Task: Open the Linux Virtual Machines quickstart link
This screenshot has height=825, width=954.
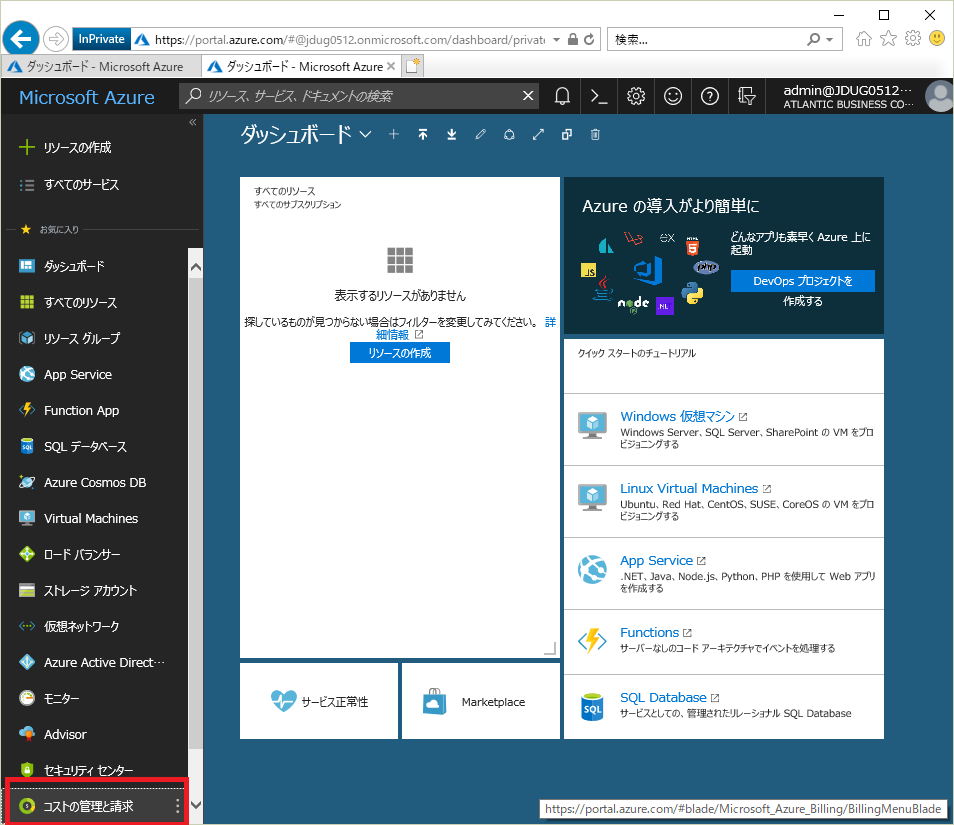Action: (689, 489)
